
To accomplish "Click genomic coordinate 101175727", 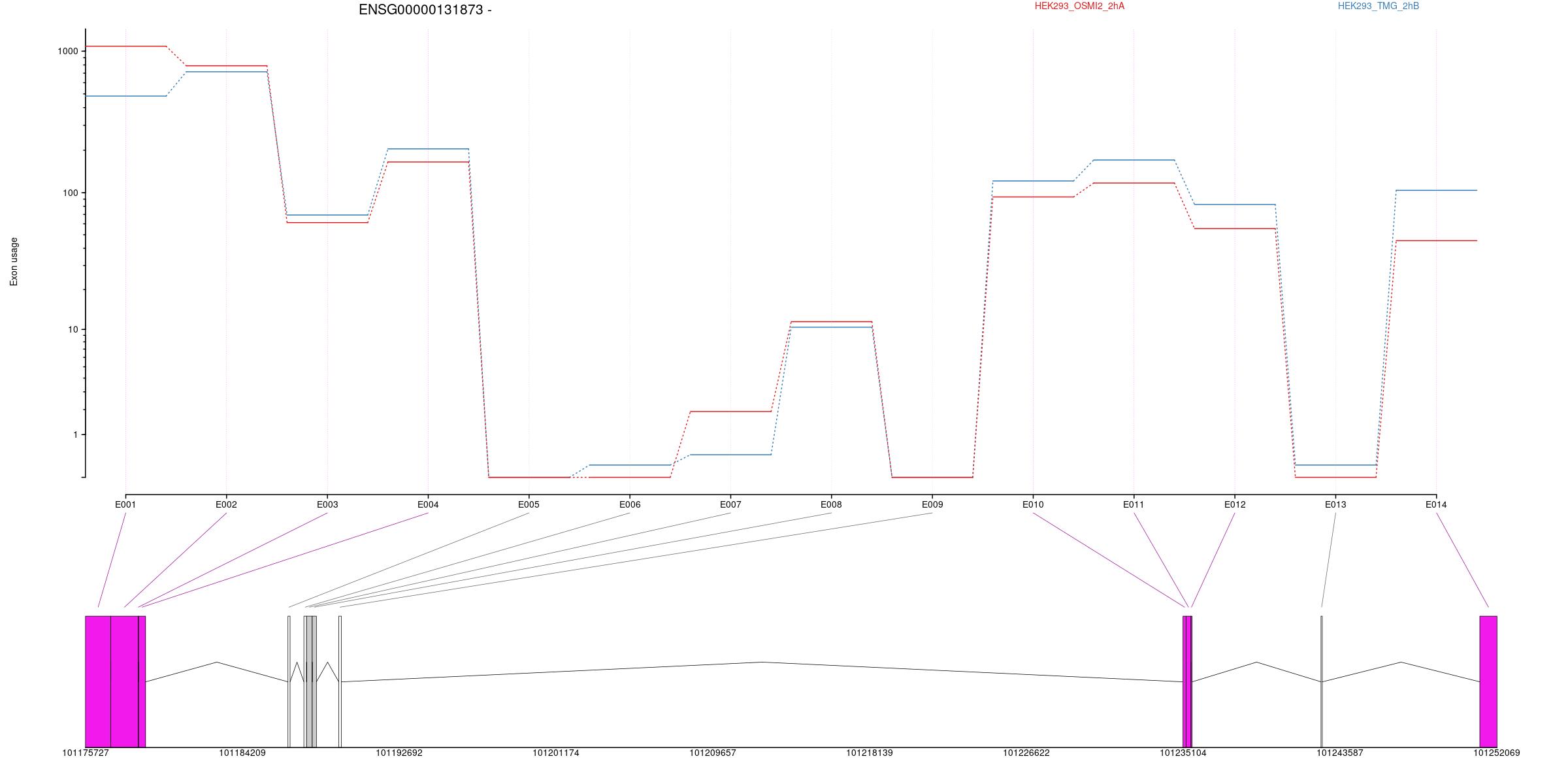I will 86,753.
